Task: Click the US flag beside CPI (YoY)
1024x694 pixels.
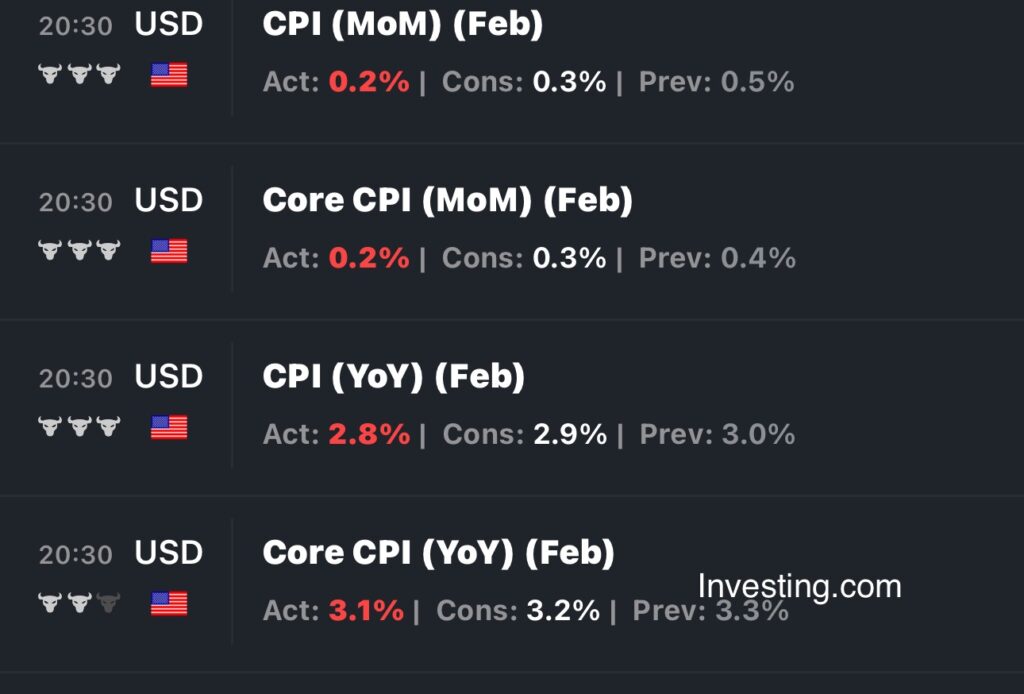Action: click(169, 427)
